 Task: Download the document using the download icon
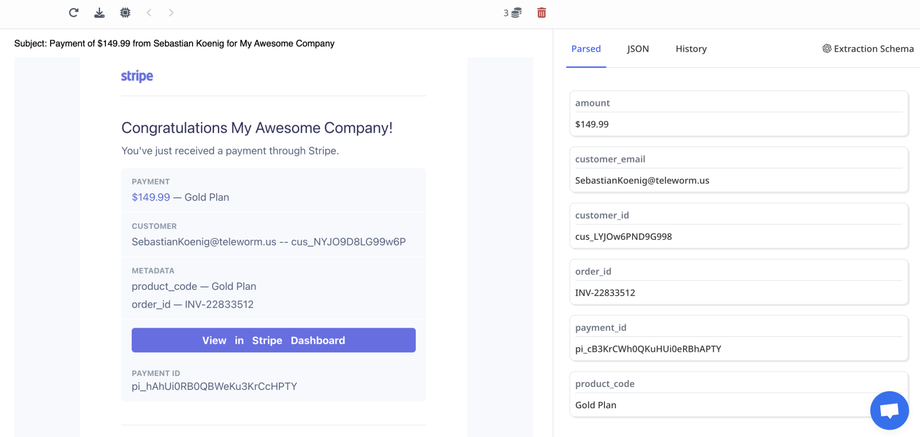coord(99,13)
